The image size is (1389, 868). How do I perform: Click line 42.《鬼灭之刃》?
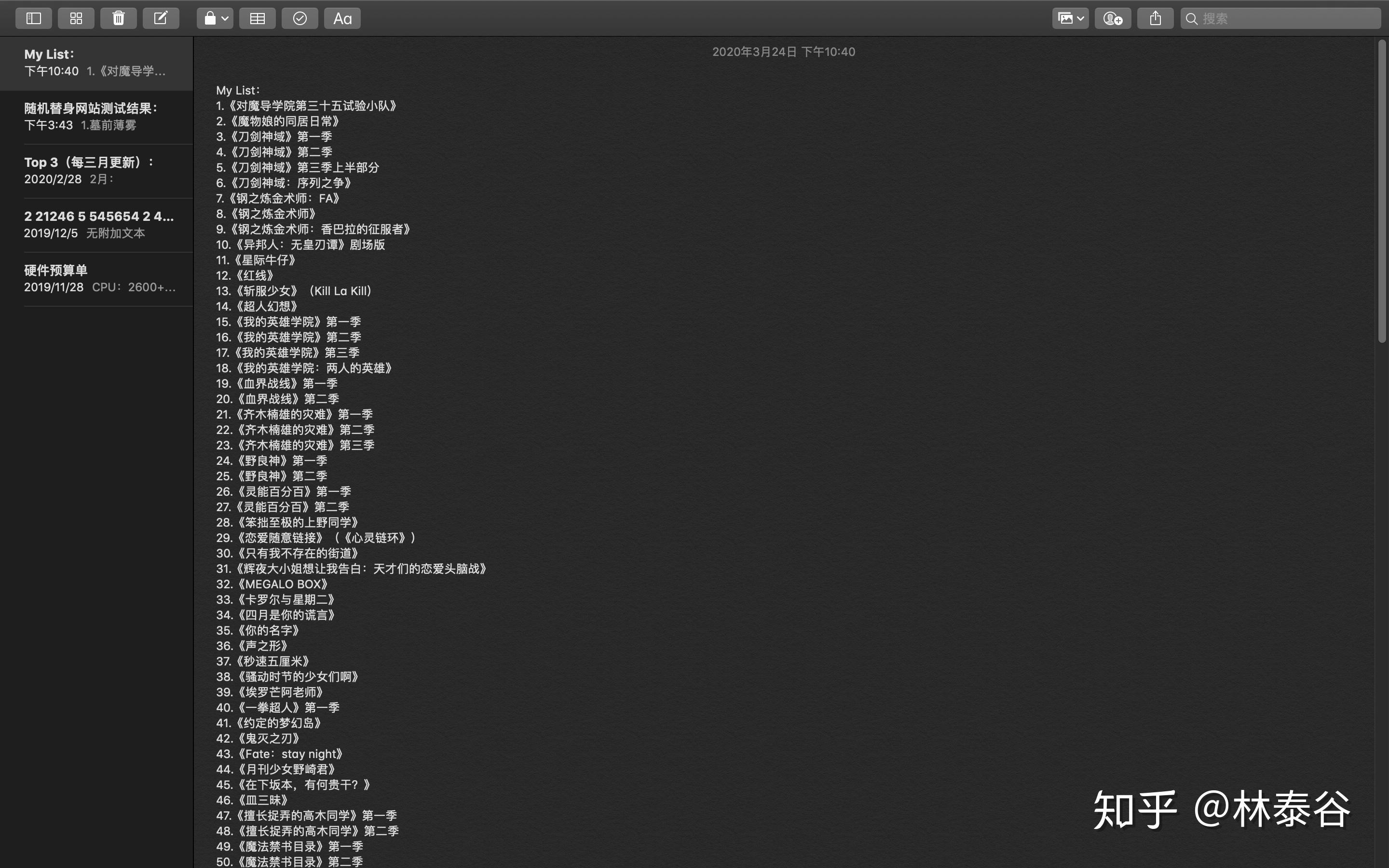(x=259, y=738)
